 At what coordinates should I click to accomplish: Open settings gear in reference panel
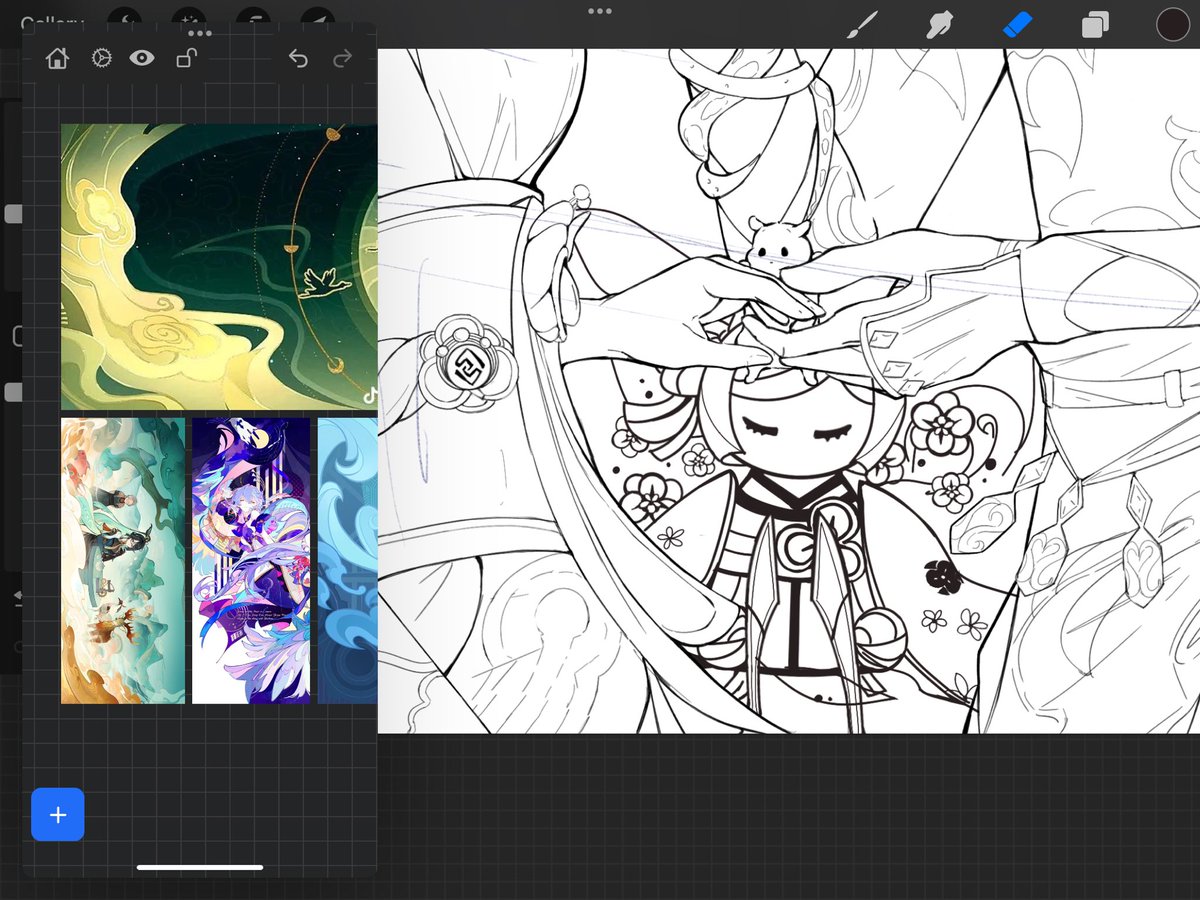point(101,59)
